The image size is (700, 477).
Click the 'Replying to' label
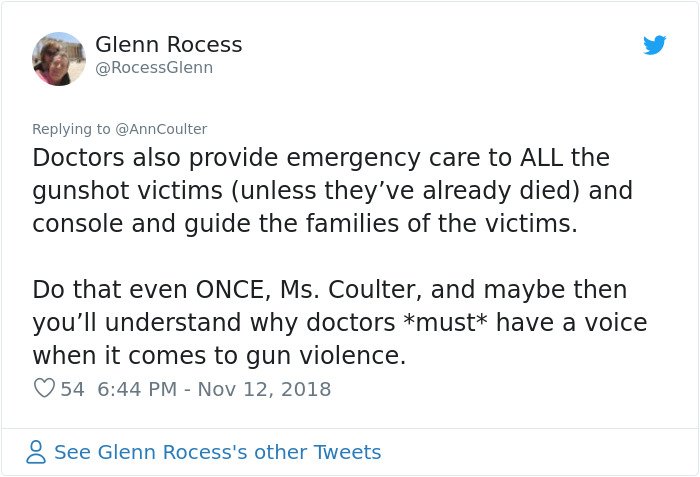(x=72, y=129)
